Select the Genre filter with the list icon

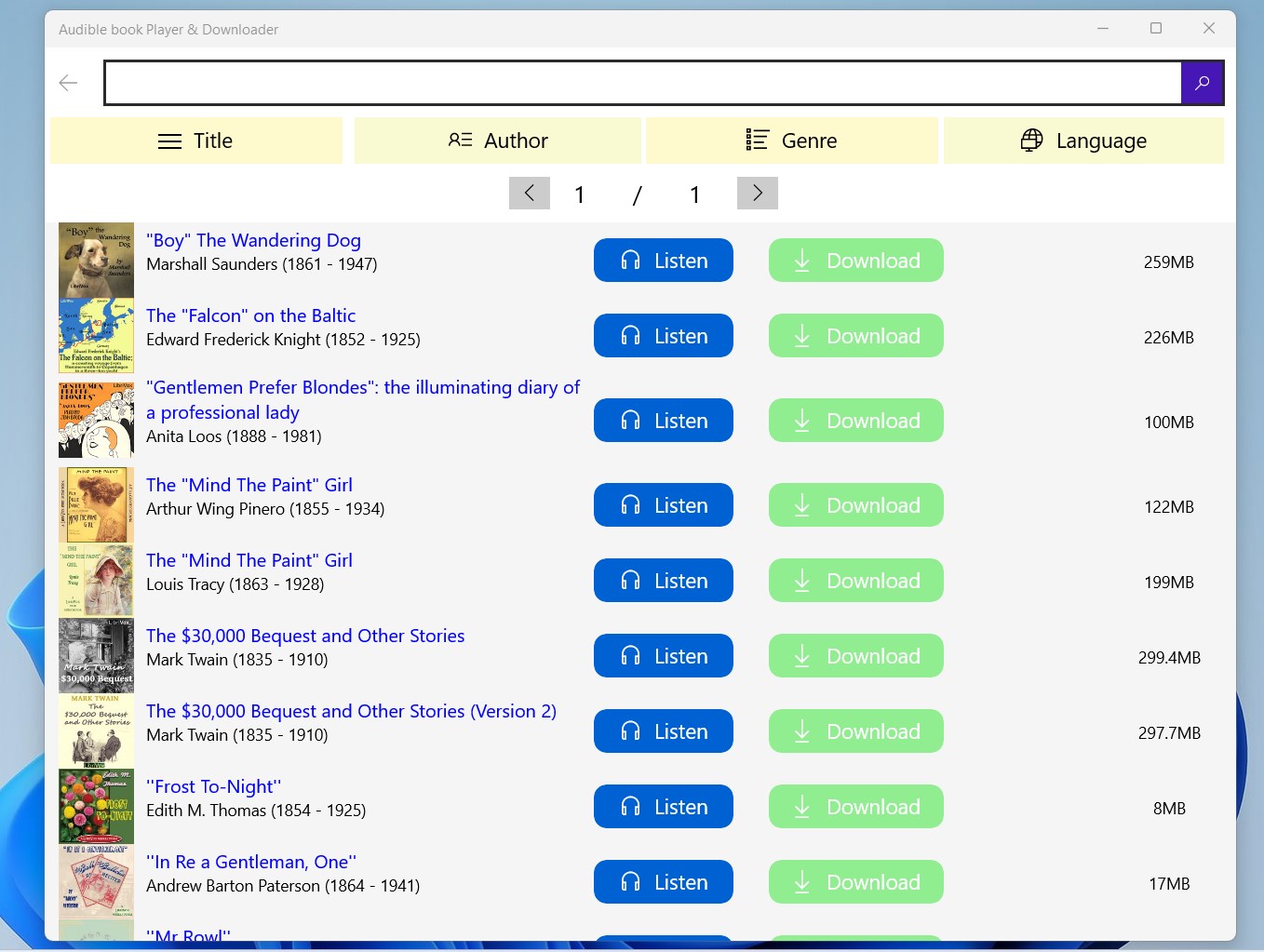click(x=791, y=140)
